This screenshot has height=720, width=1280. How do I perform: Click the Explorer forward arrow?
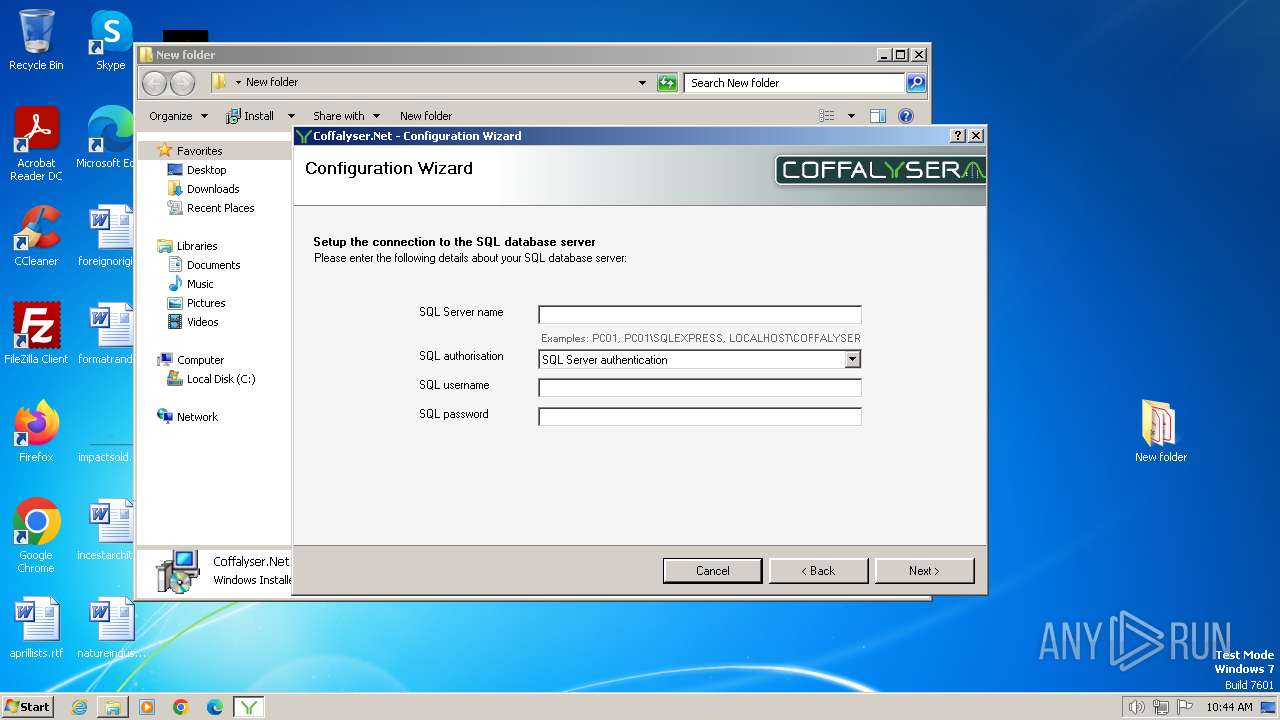(x=182, y=83)
